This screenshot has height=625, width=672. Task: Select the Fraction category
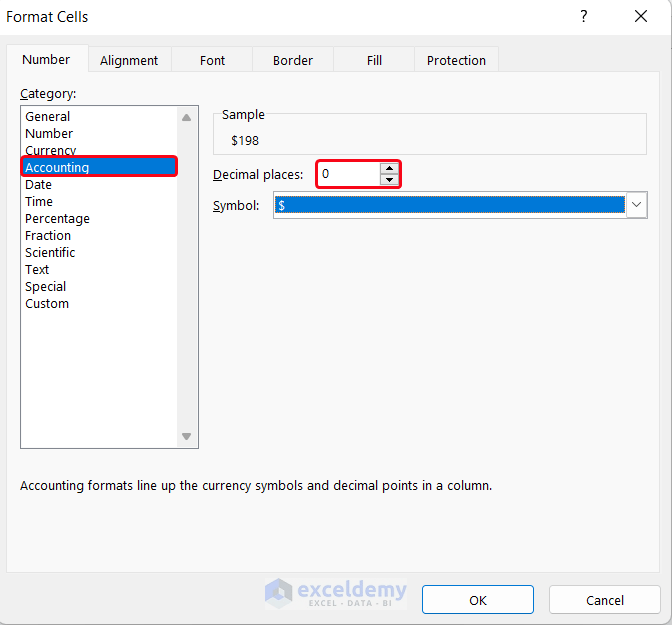coord(99,235)
